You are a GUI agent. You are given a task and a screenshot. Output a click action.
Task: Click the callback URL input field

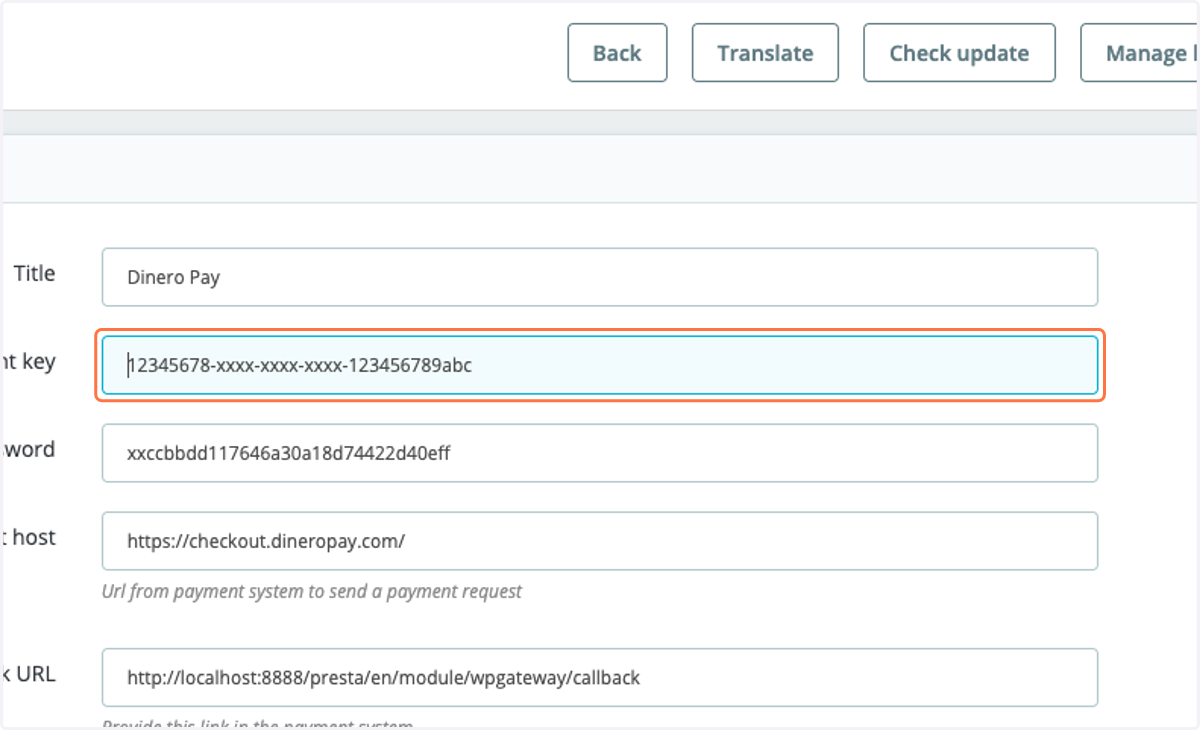(600, 677)
